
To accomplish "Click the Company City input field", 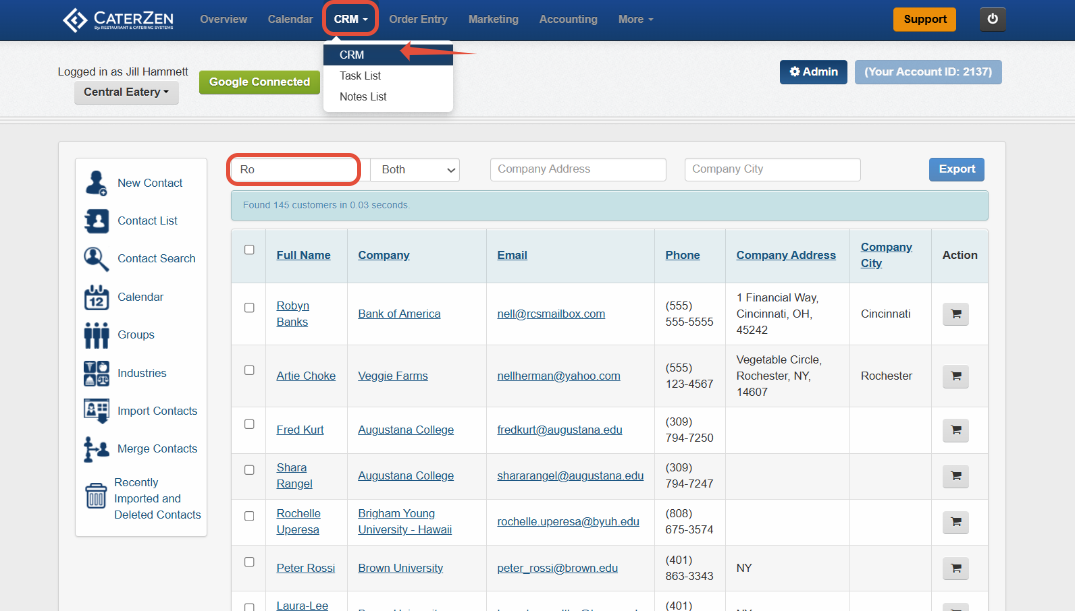I will click(x=772, y=169).
